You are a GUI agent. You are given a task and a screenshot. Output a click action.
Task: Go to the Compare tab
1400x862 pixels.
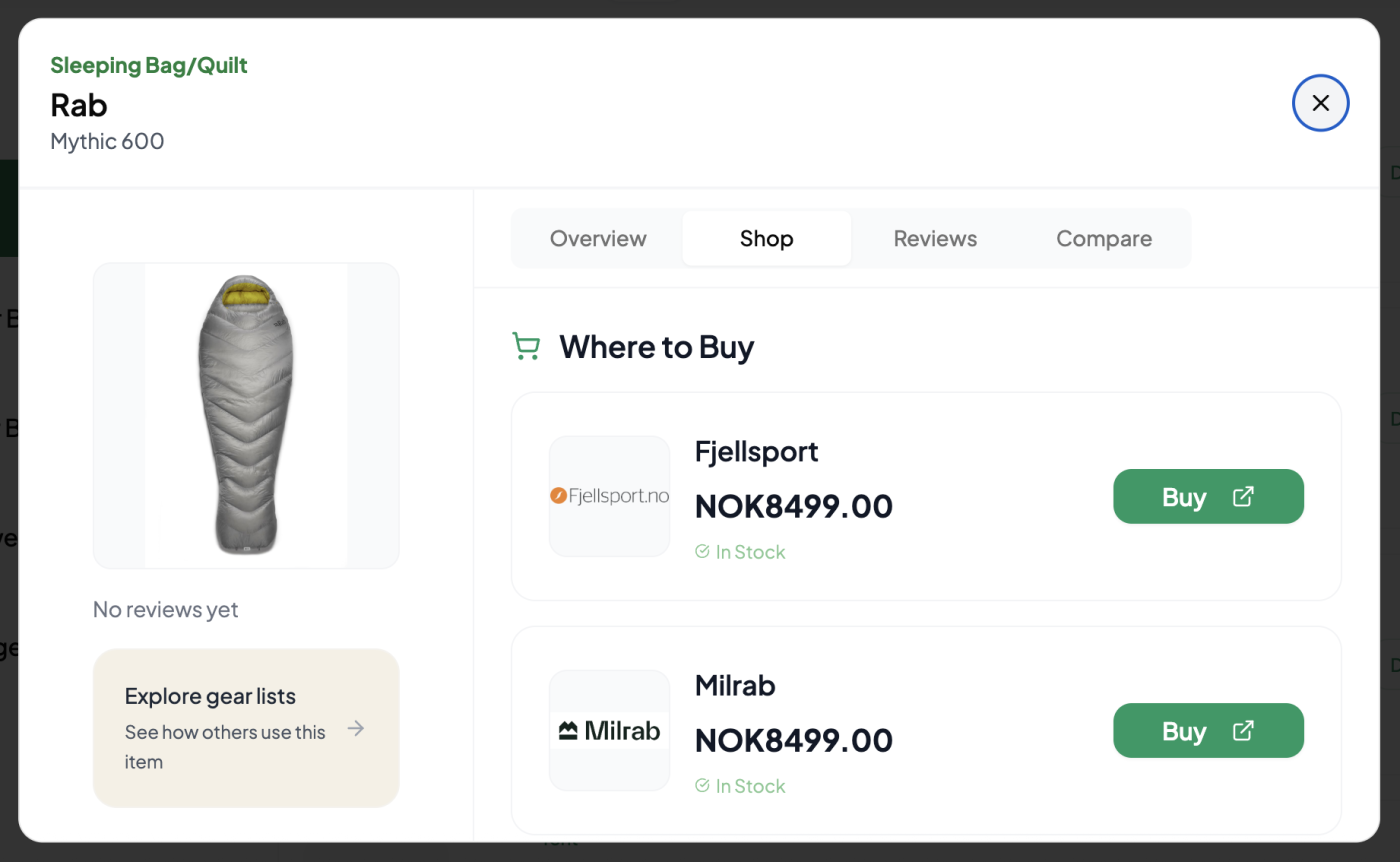[1104, 238]
